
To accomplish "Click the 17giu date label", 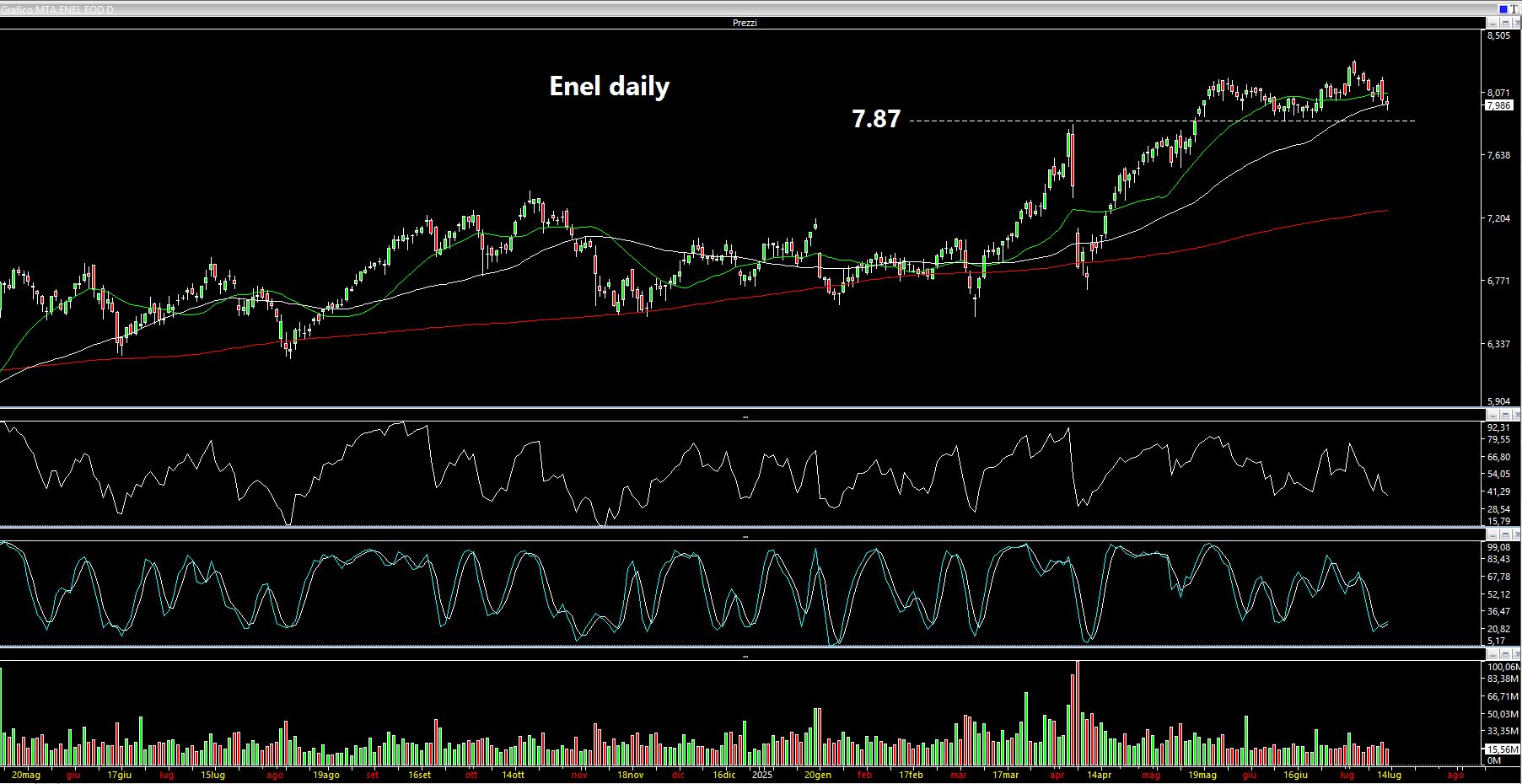I will coord(120,775).
